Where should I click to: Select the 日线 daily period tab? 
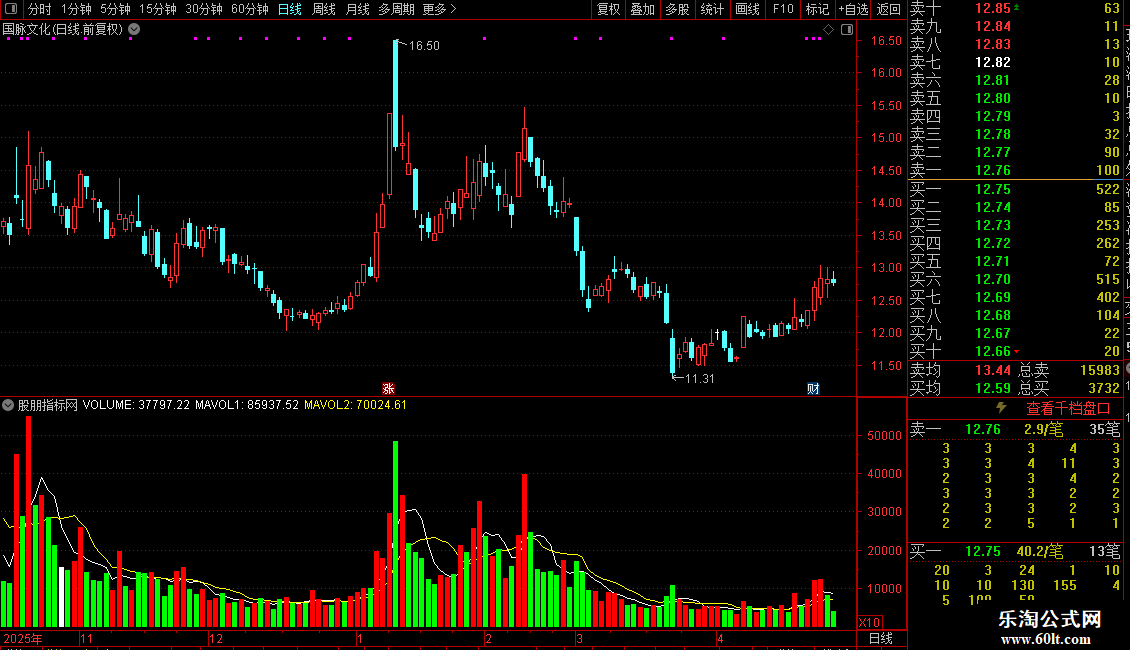290,9
